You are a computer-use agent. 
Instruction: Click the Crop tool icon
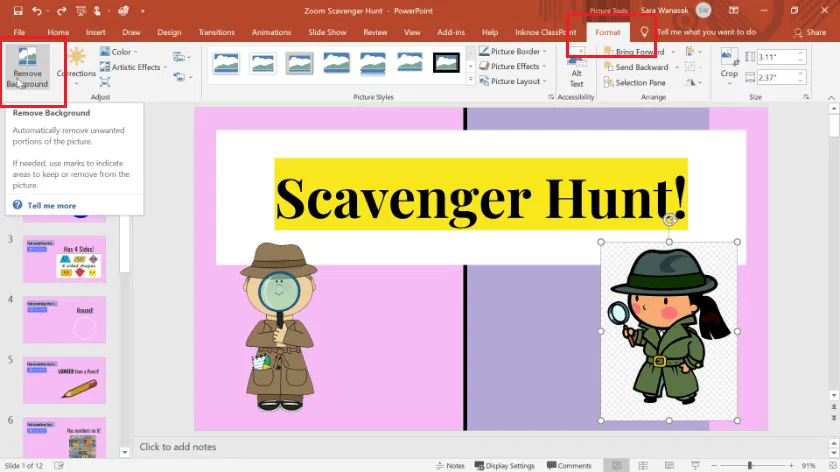(729, 57)
